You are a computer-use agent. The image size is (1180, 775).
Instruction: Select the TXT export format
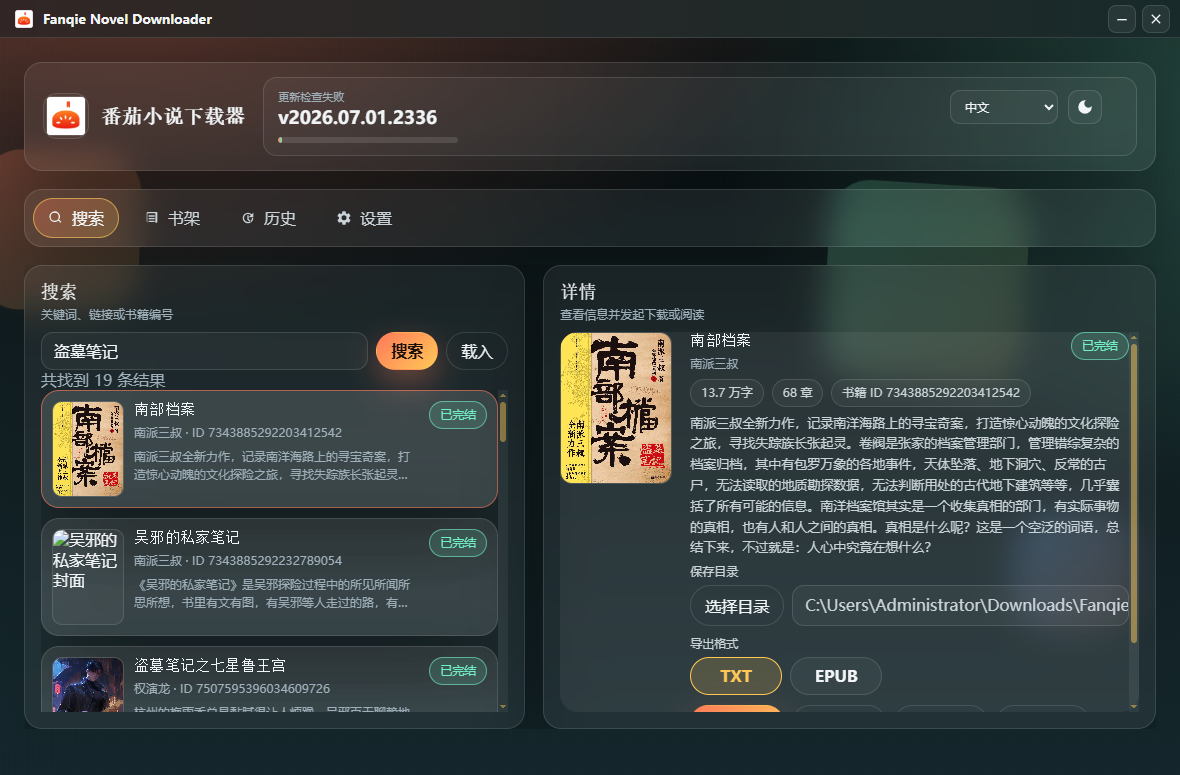tap(735, 676)
